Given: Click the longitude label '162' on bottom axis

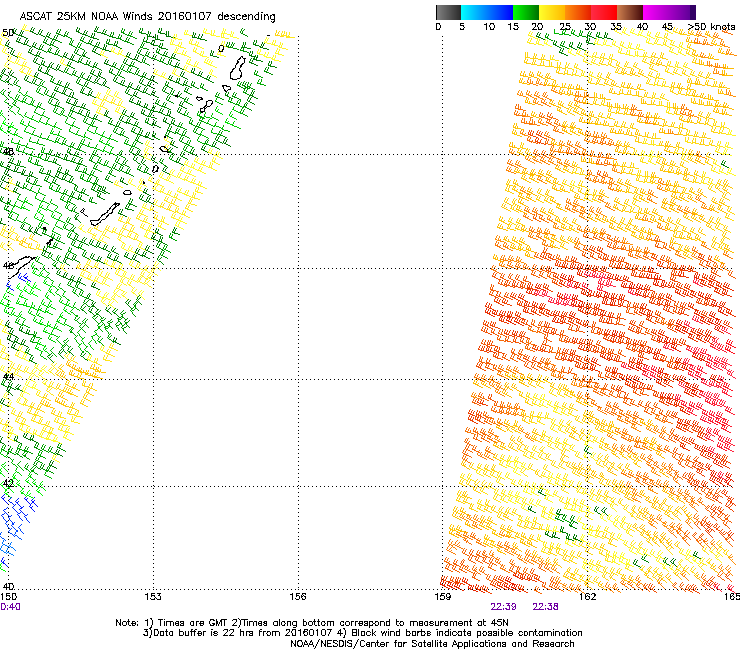Looking at the screenshot, I should tap(588, 597).
